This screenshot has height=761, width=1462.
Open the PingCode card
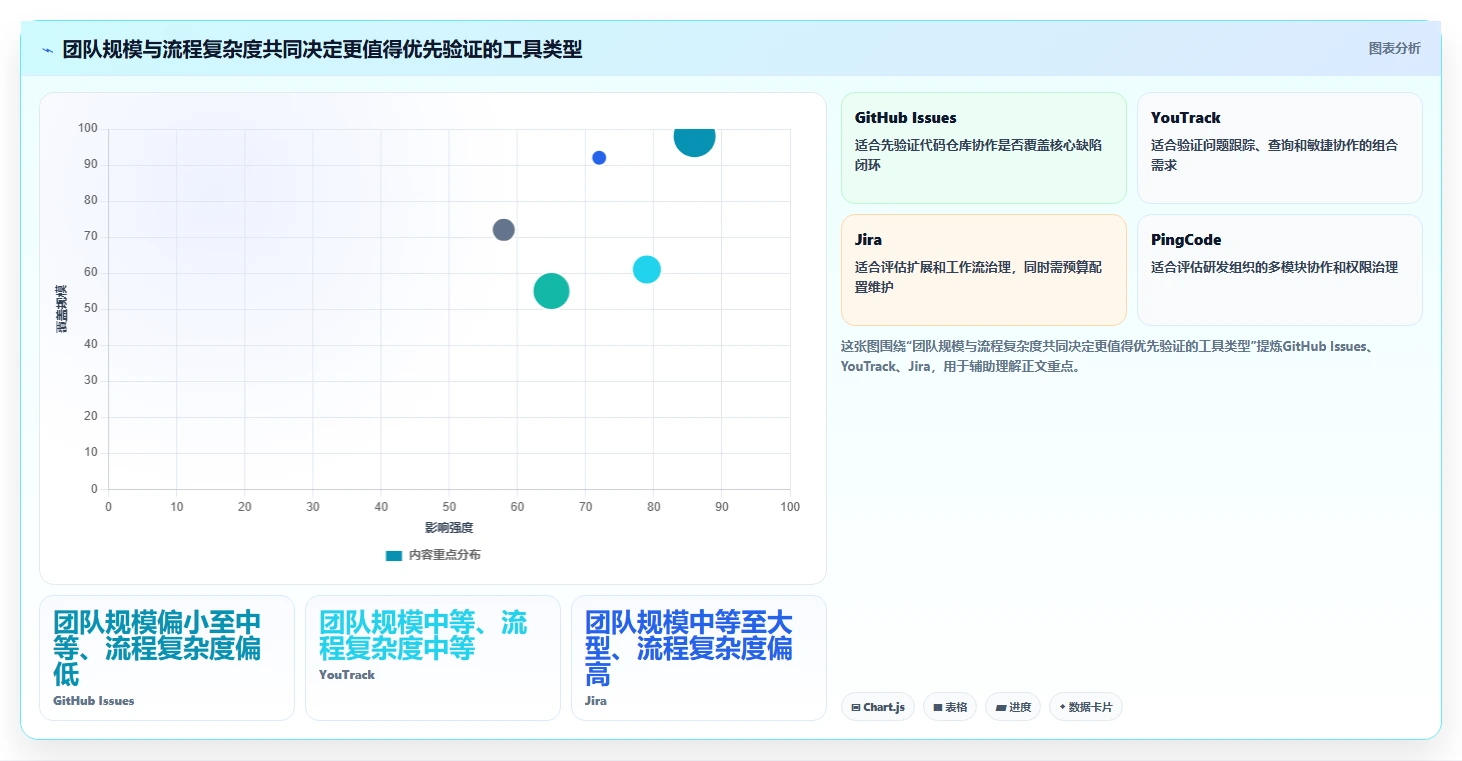pyautogui.click(x=1280, y=270)
